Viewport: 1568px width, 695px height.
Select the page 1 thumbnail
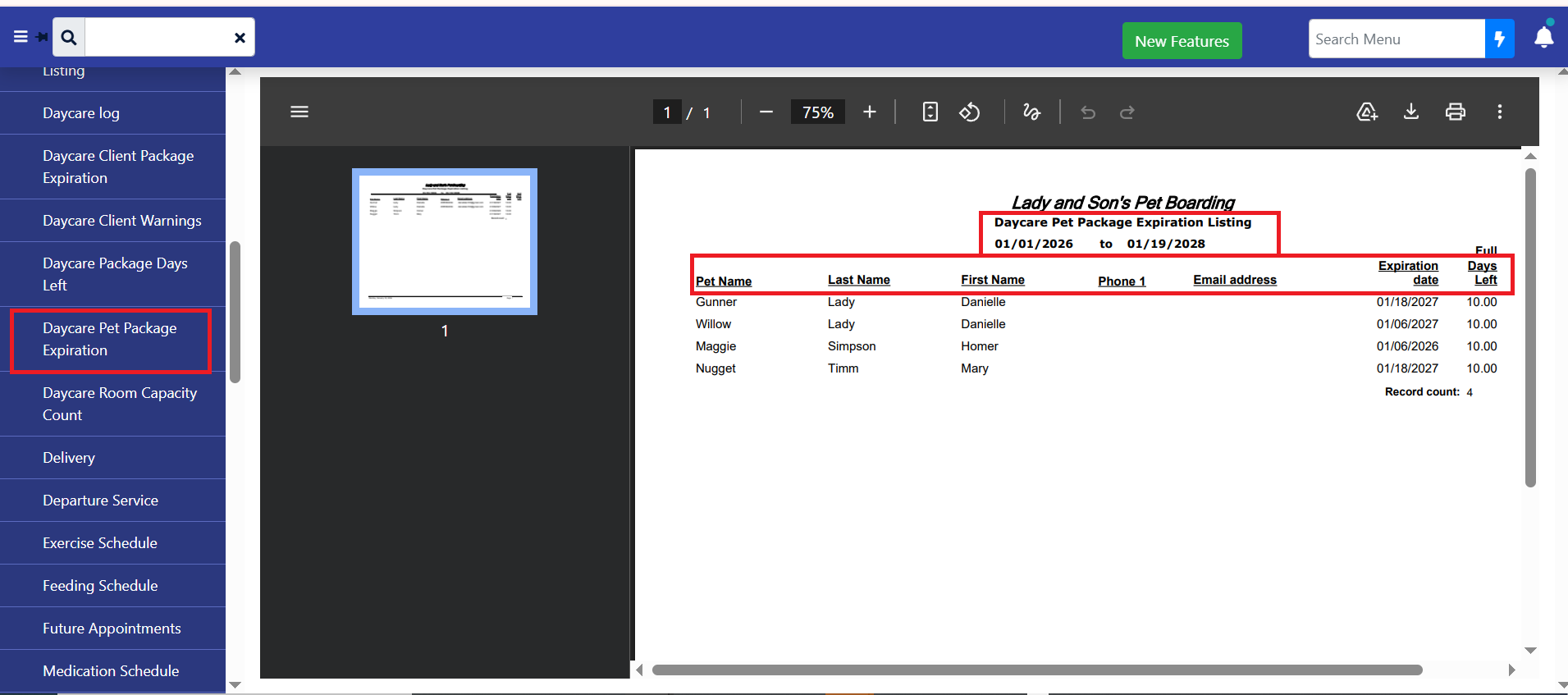pos(445,241)
